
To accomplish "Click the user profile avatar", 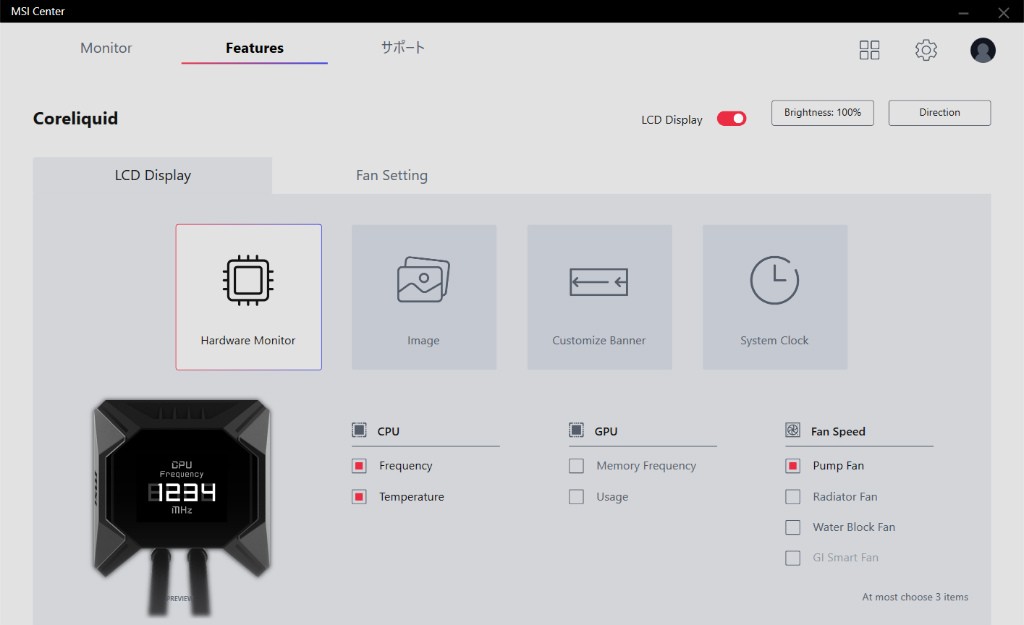I will [x=983, y=50].
